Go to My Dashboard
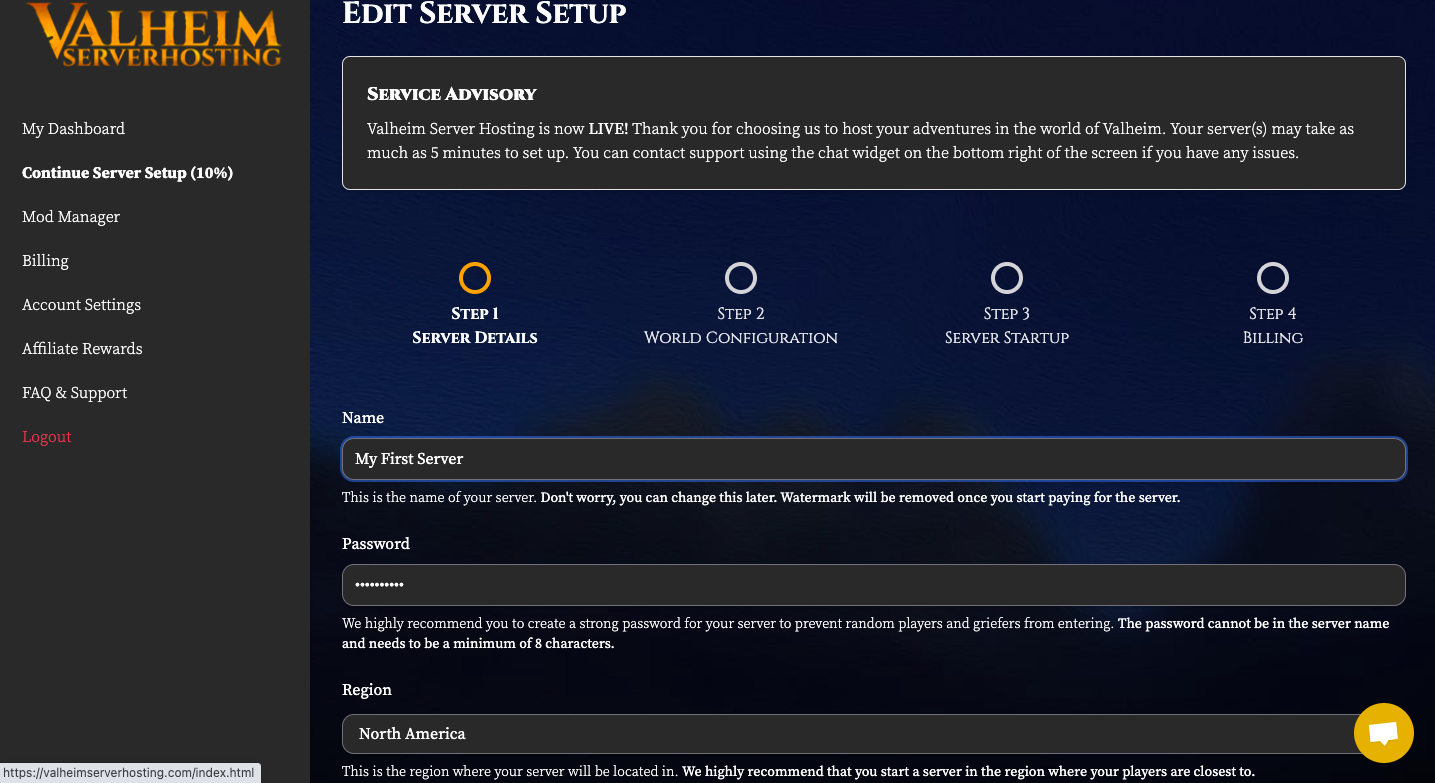This screenshot has height=783, width=1435. pos(73,129)
